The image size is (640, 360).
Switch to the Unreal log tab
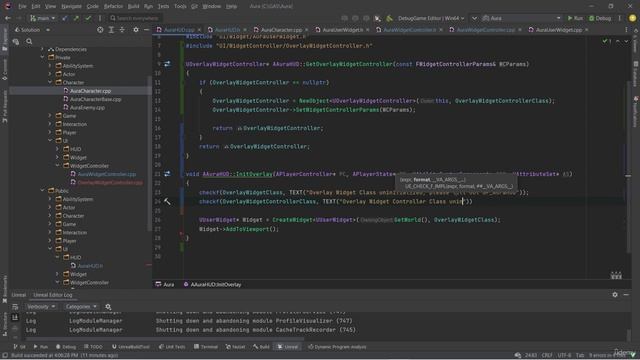19,295
